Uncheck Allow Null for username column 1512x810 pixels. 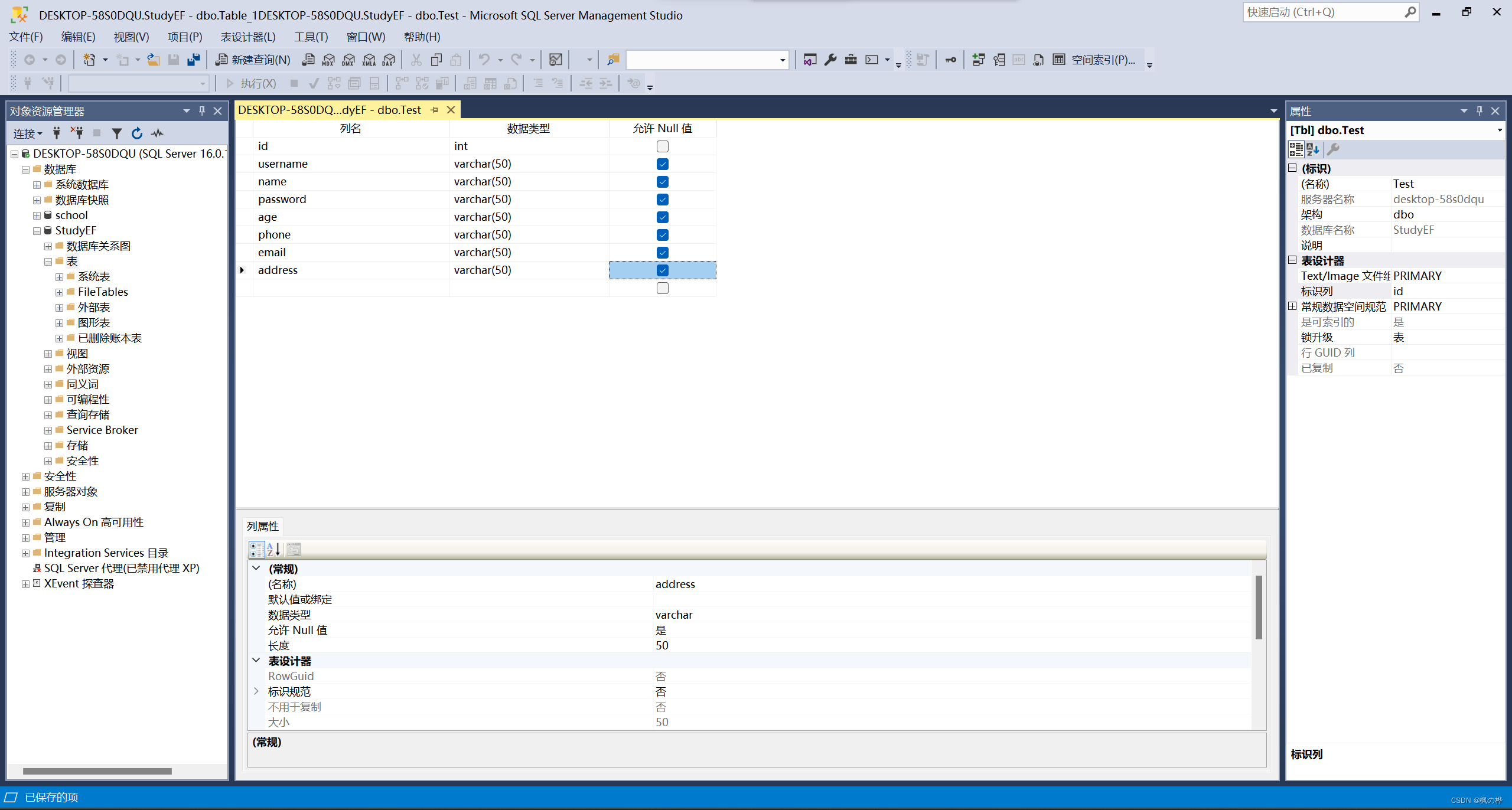(662, 164)
